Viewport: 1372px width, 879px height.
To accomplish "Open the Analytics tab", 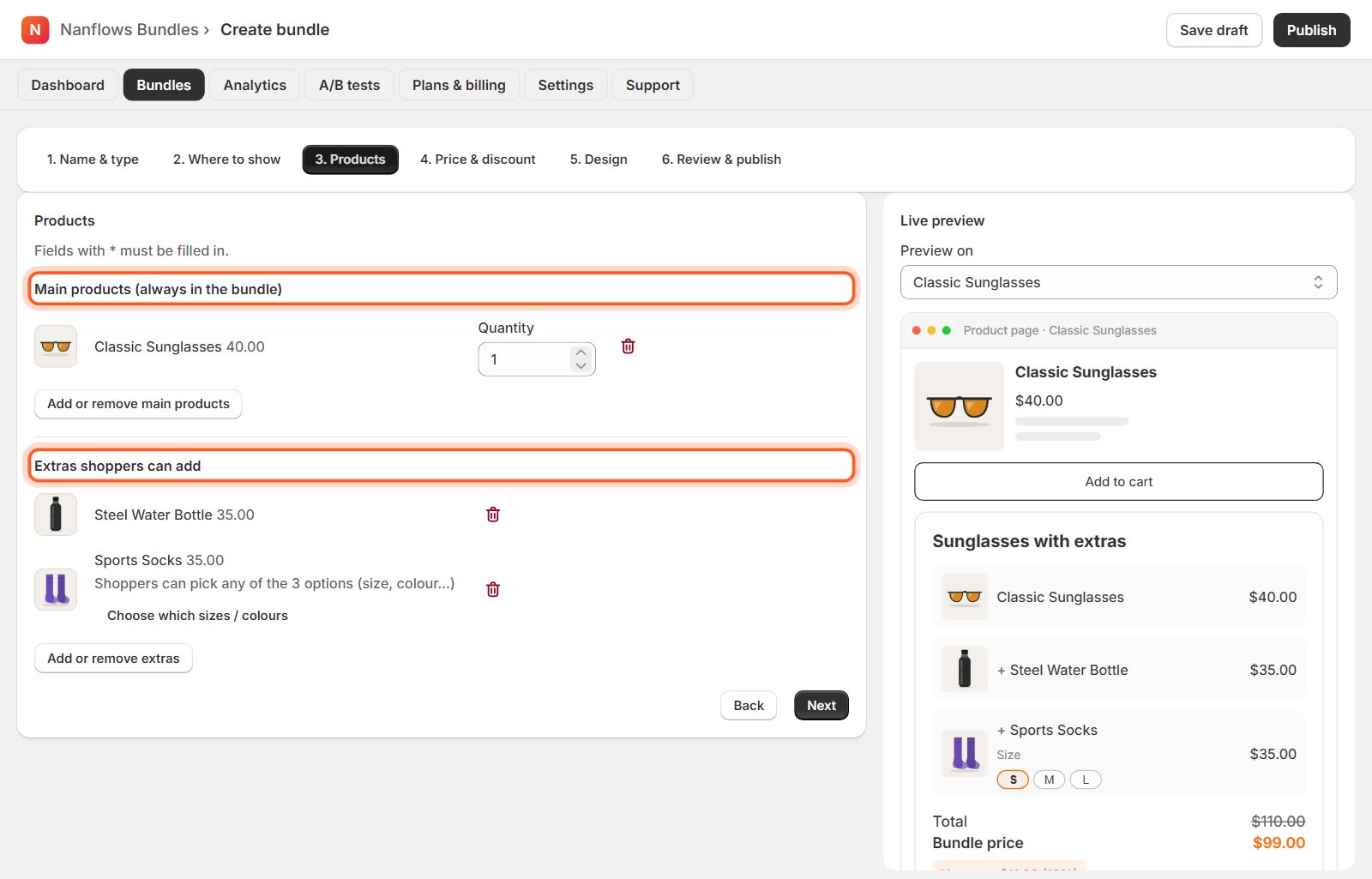I will pos(255,85).
